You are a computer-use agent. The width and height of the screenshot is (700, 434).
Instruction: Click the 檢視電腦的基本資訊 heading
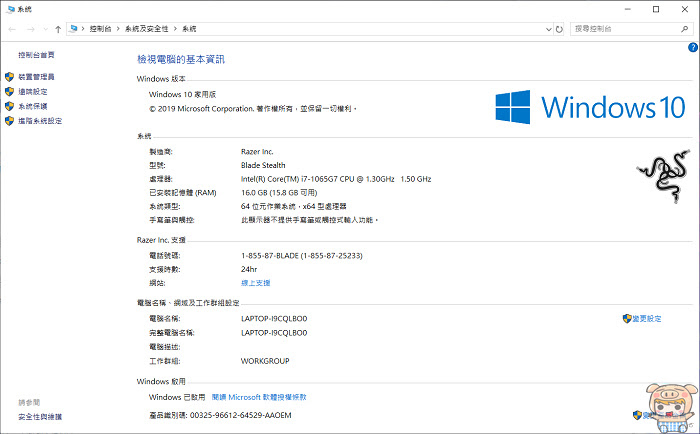click(181, 59)
